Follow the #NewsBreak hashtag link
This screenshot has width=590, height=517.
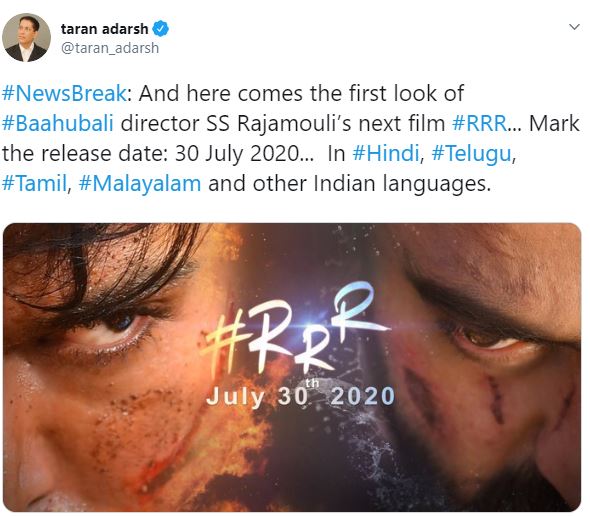[x=64, y=93]
